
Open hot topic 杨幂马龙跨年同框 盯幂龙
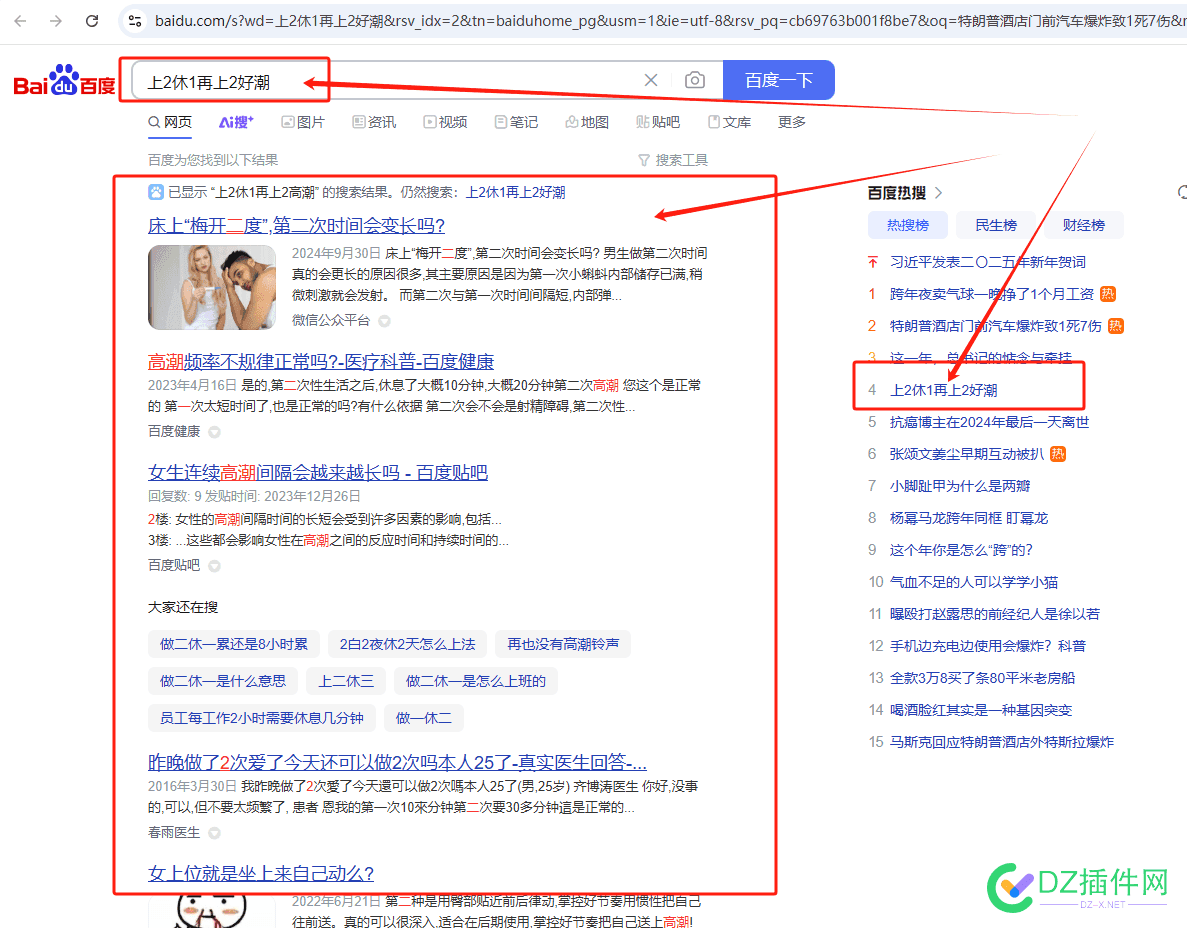click(969, 518)
